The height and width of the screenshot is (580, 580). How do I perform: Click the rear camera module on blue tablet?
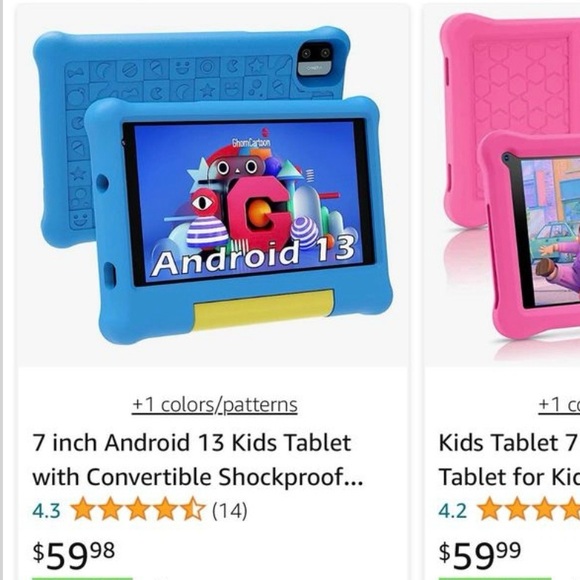click(x=315, y=59)
